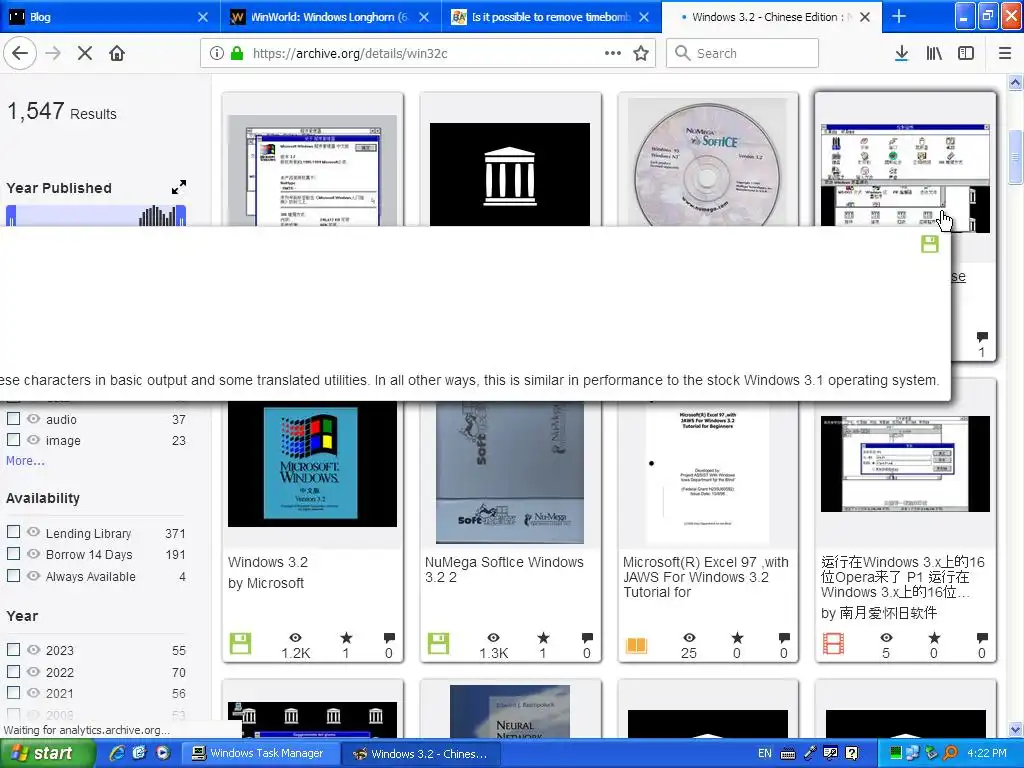Enable the Always Available filter
1024x768 pixels.
tap(13, 575)
